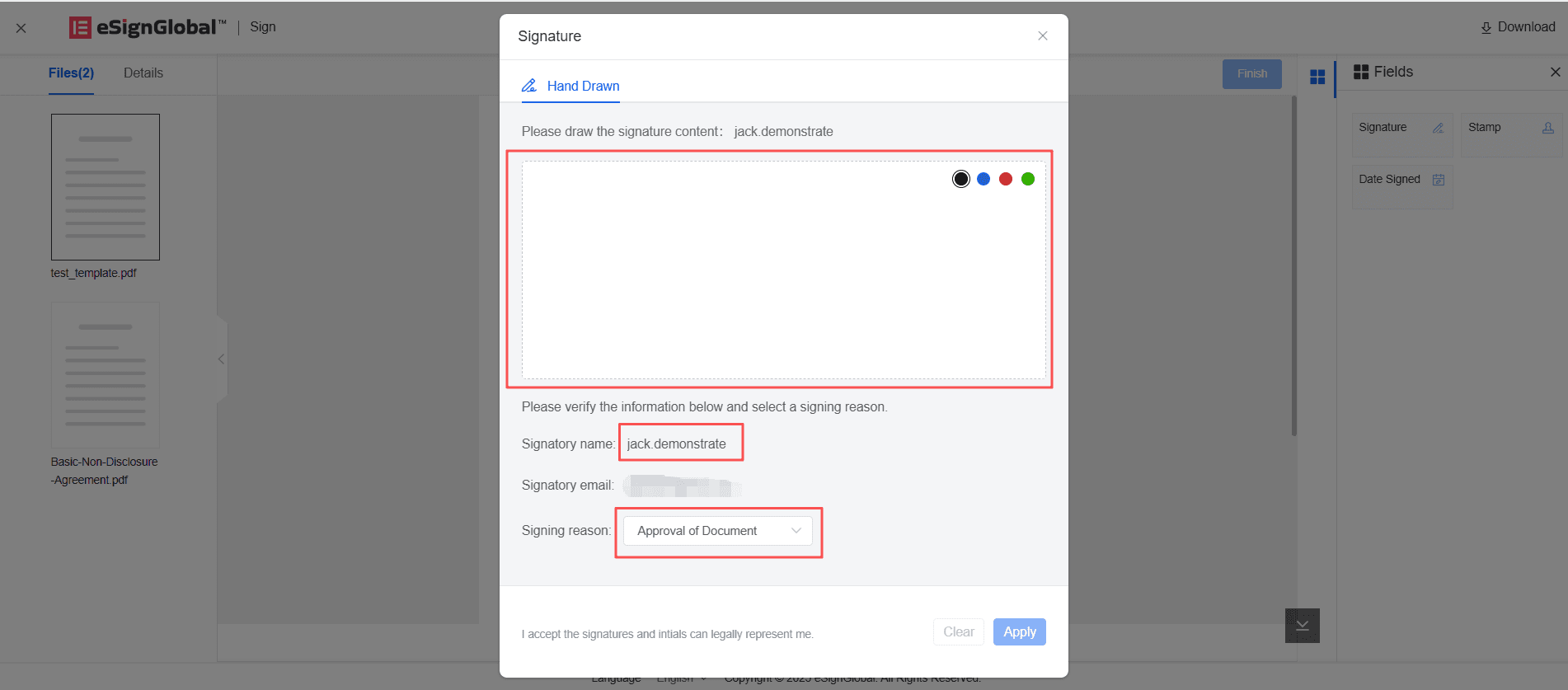Image resolution: width=1568 pixels, height=690 pixels.
Task: Click the scroll-to-bottom arrow icon
Action: pos(1302,626)
